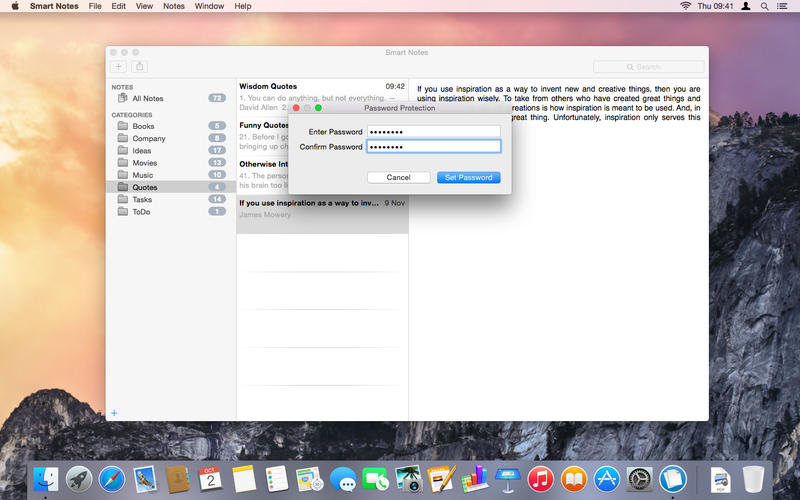800x500 pixels.
Task: Click the Enter Password field
Action: [x=434, y=132]
